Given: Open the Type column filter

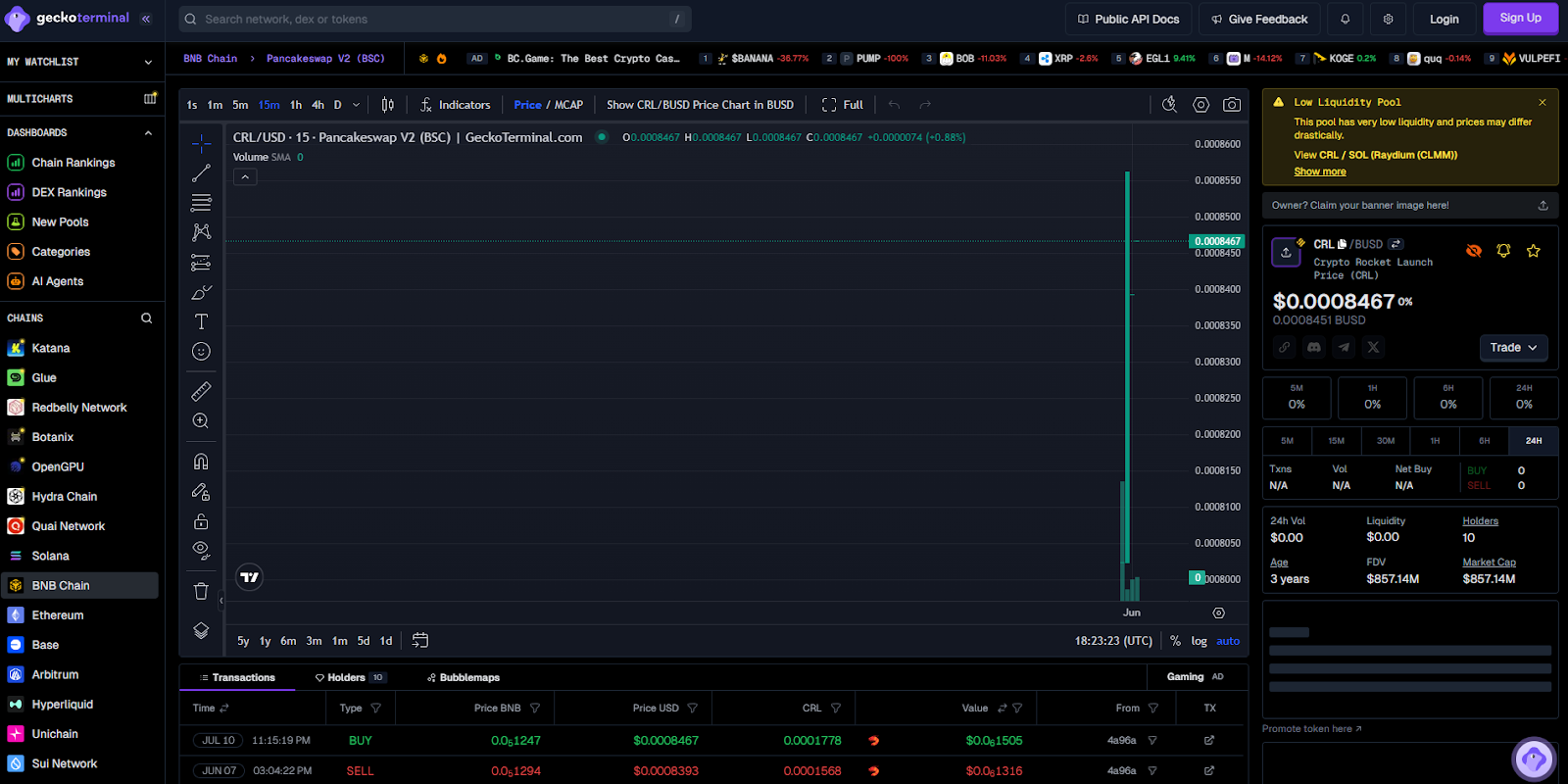Looking at the screenshot, I should pos(375,708).
